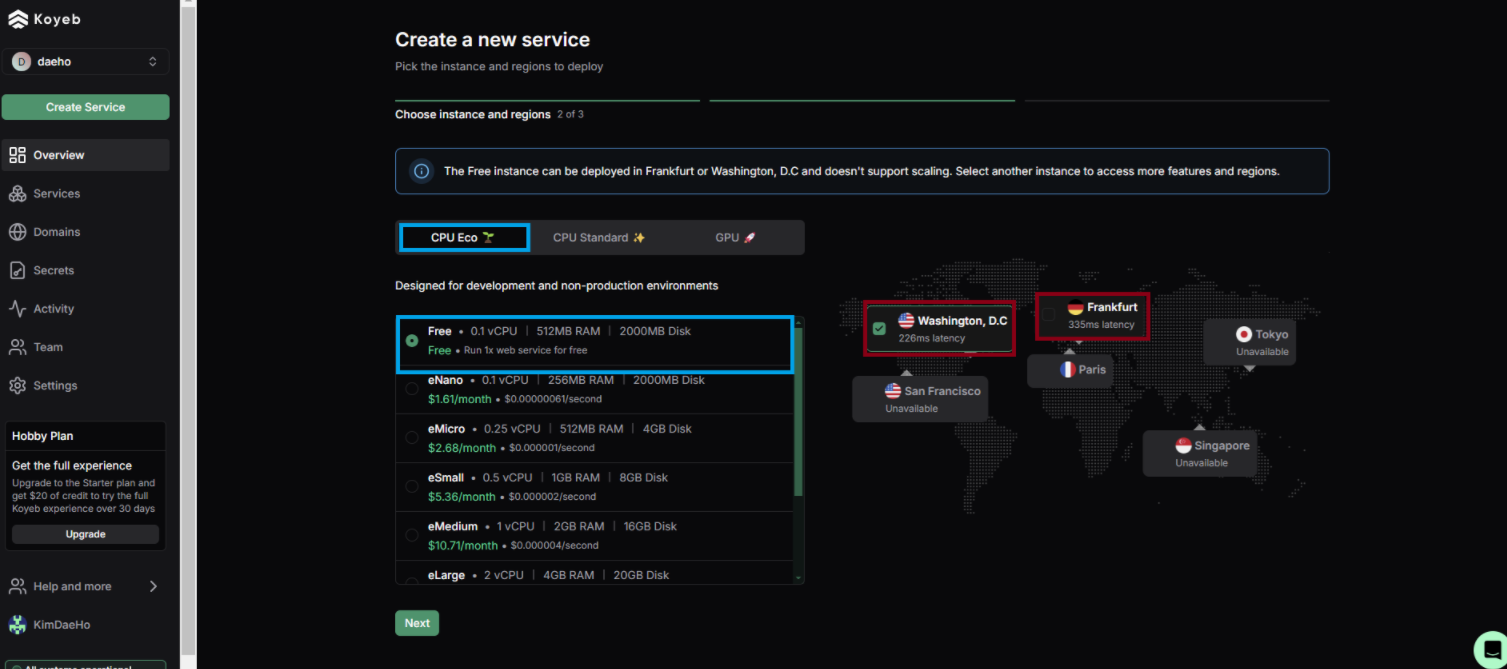The height and width of the screenshot is (669, 1507).
Task: Select the eNano instance radio button
Action: [412, 389]
